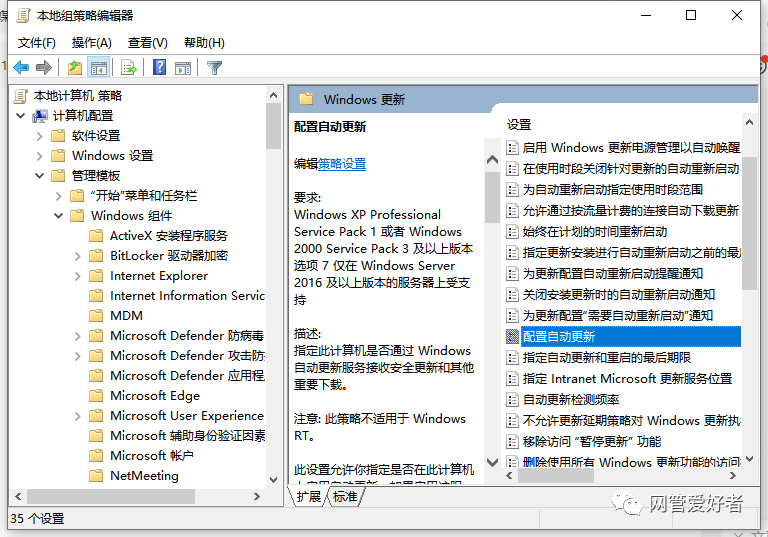Click the Filter funnel toolbar icon

[x=215, y=67]
